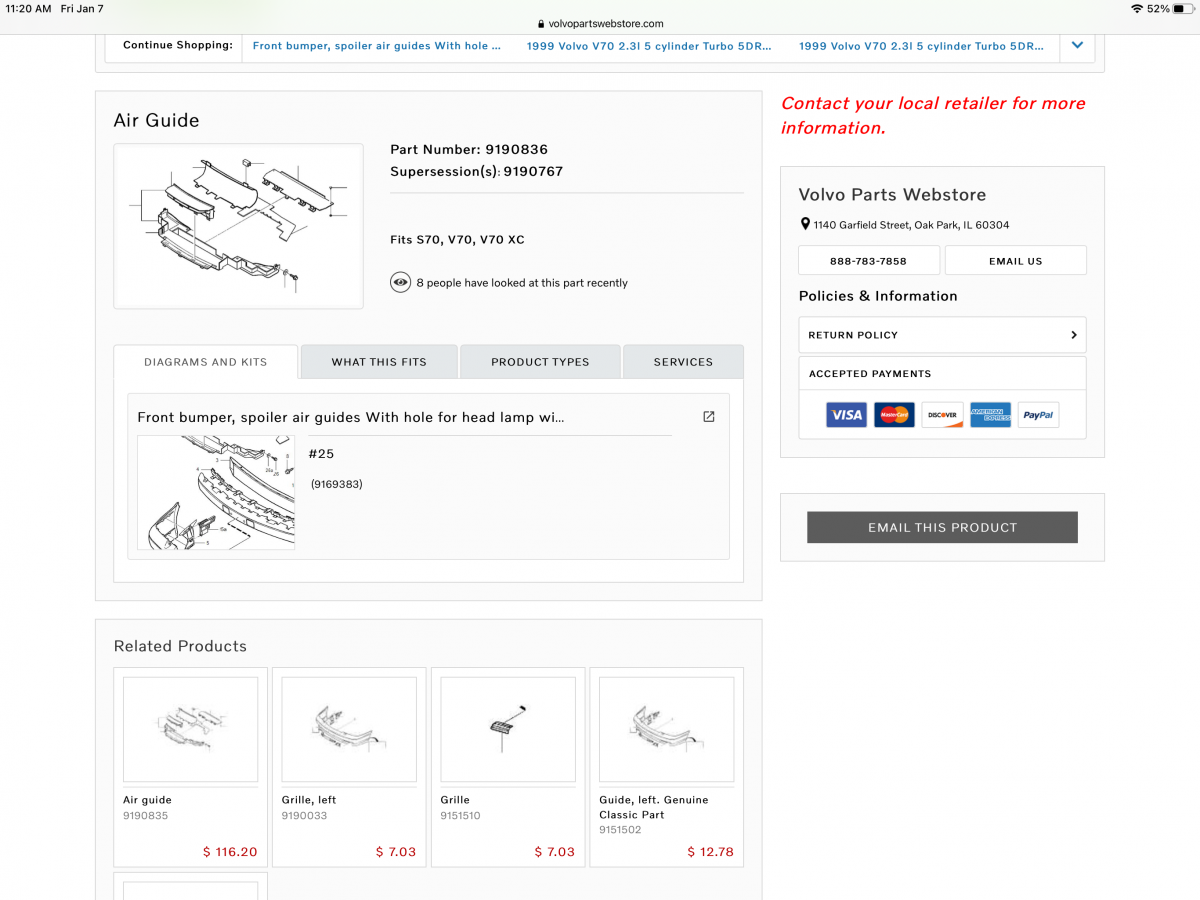Screen dimensions: 1200x900
Task: Expand the Return Policy row
Action: click(x=942, y=335)
